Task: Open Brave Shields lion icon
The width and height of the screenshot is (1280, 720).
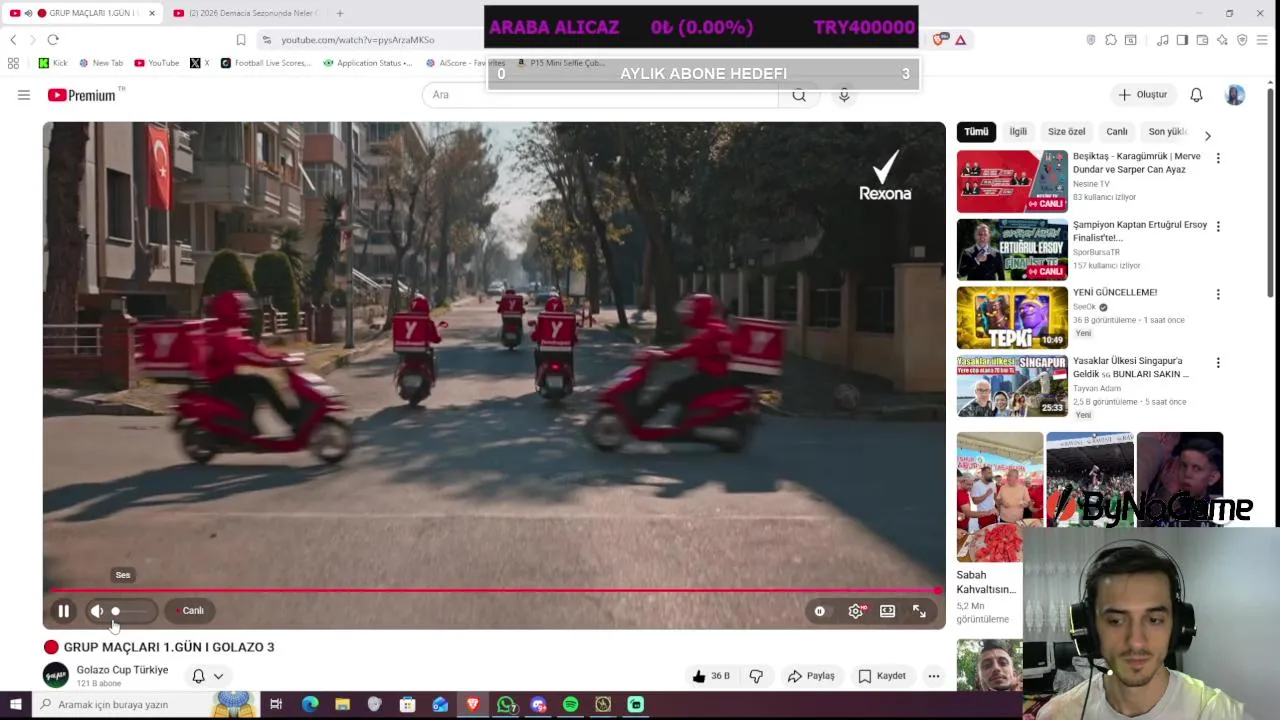Action: click(x=939, y=40)
